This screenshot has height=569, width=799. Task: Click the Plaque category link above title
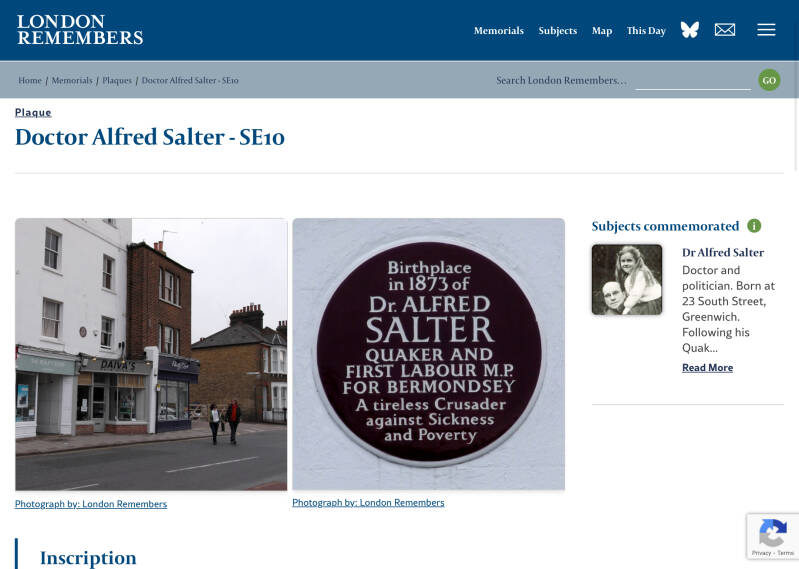point(33,113)
